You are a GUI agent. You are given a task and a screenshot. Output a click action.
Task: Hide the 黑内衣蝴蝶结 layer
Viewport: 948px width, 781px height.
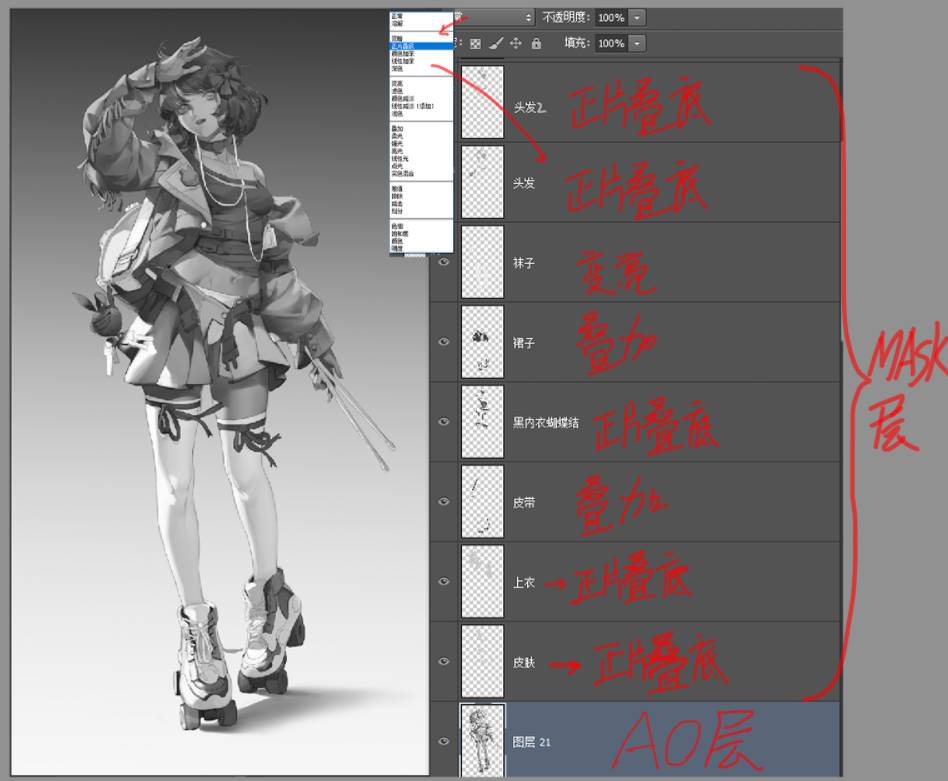(444, 422)
